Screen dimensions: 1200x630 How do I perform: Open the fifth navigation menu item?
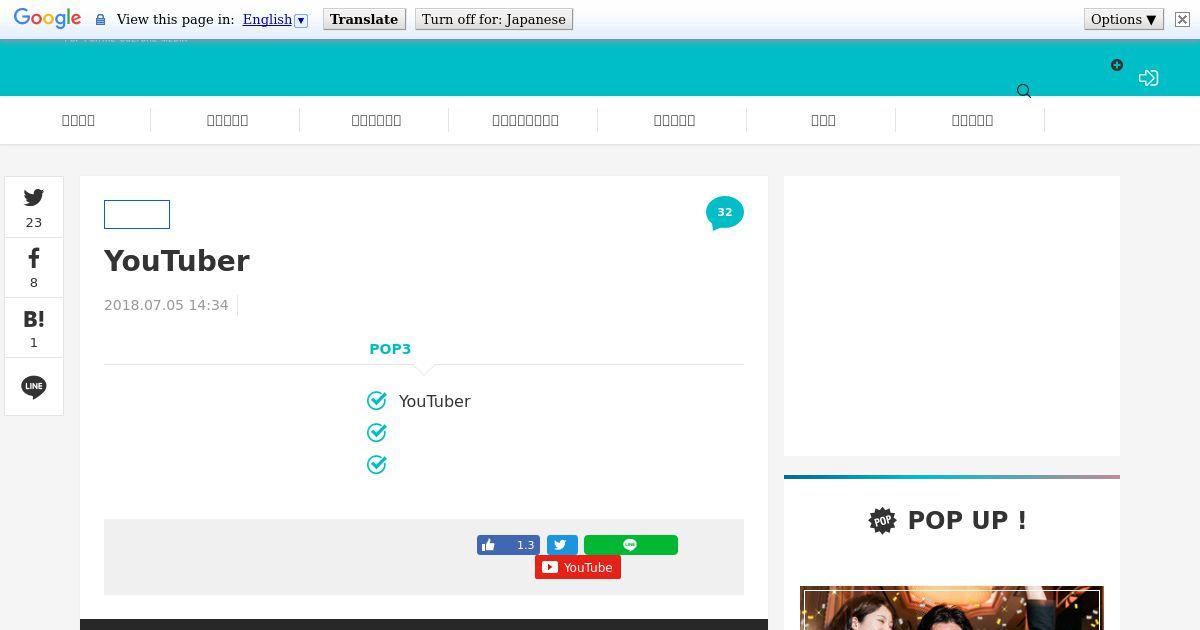click(x=674, y=120)
